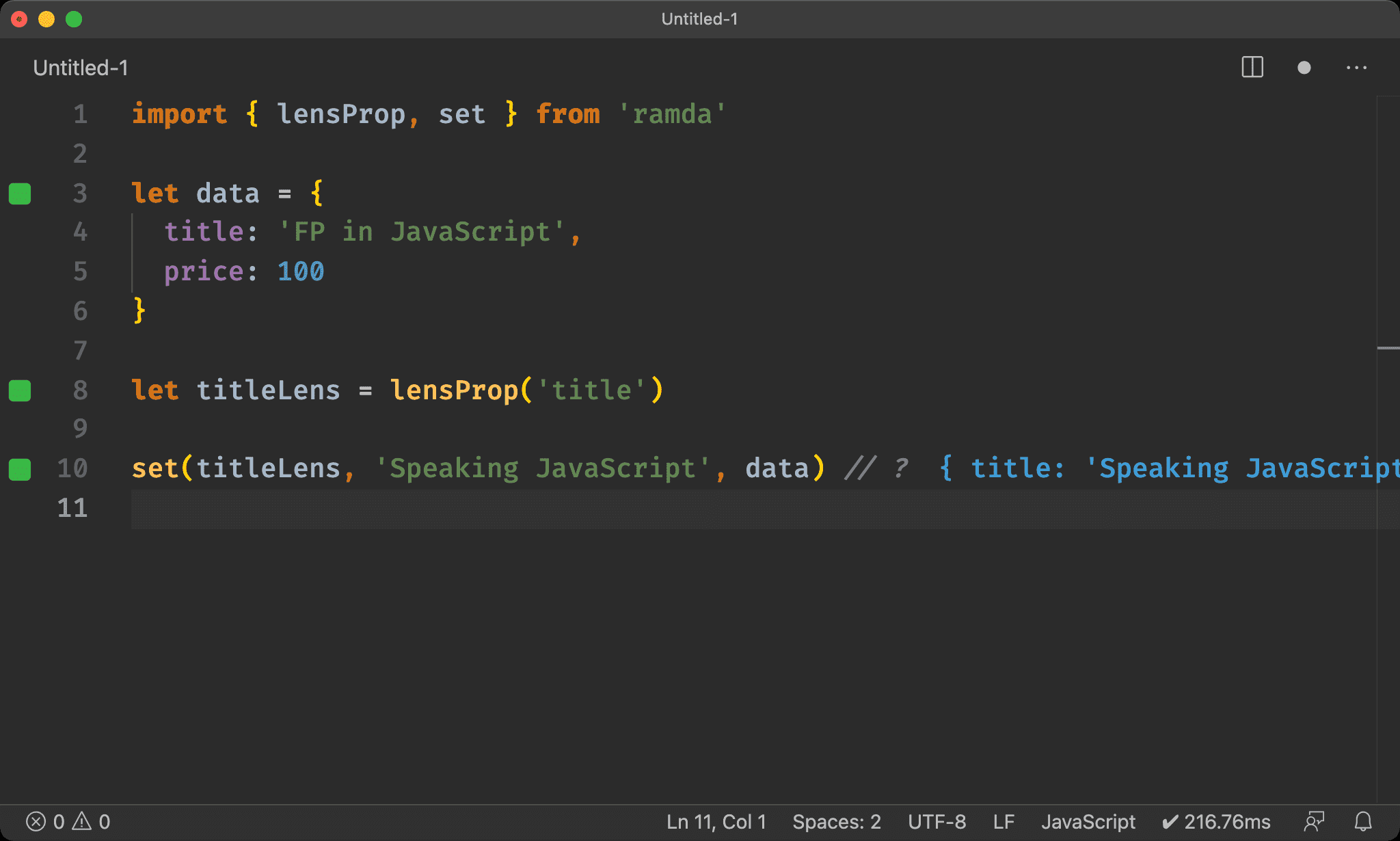Select the Untitled-1 editor tab
The height and width of the screenshot is (841, 1400).
pos(81,68)
